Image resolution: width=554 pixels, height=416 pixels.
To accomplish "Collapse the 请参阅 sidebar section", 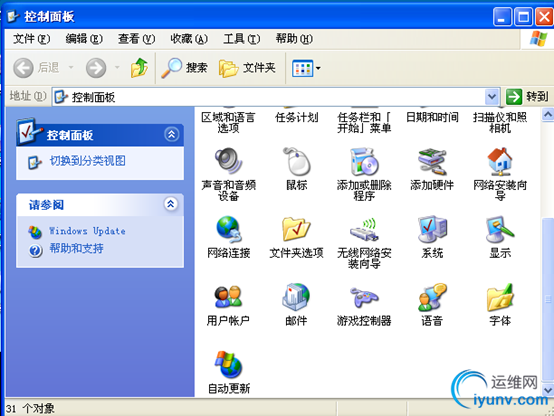I will point(171,204).
